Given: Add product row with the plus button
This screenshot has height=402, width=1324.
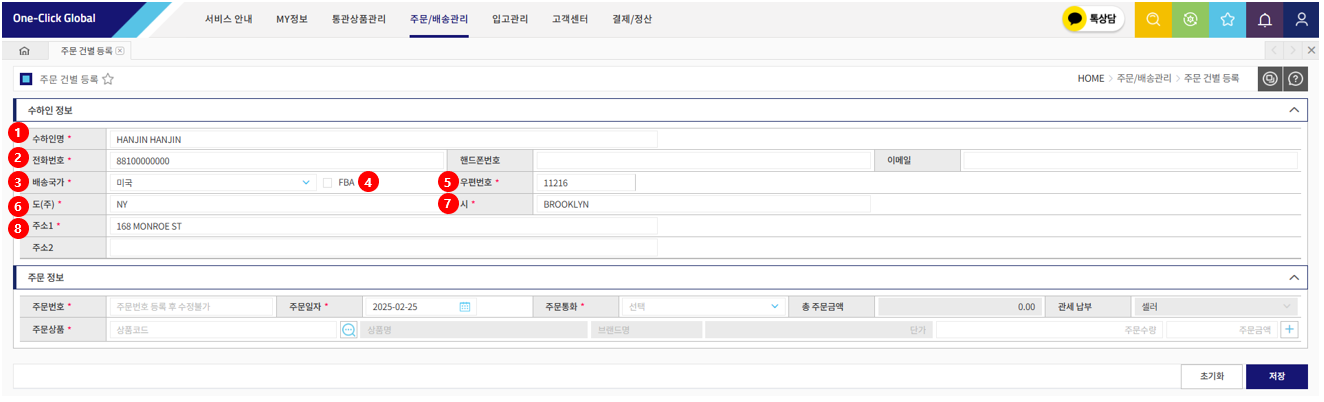Looking at the screenshot, I should point(1289,330).
